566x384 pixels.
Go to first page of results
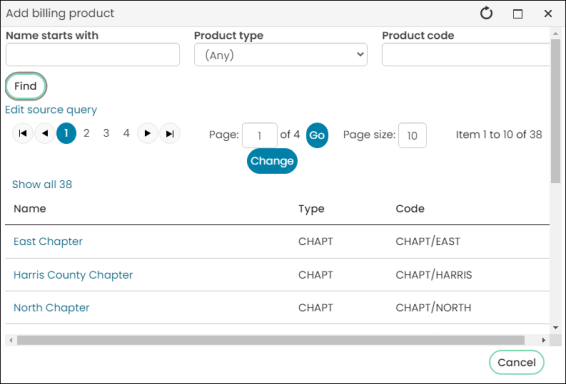(23, 133)
